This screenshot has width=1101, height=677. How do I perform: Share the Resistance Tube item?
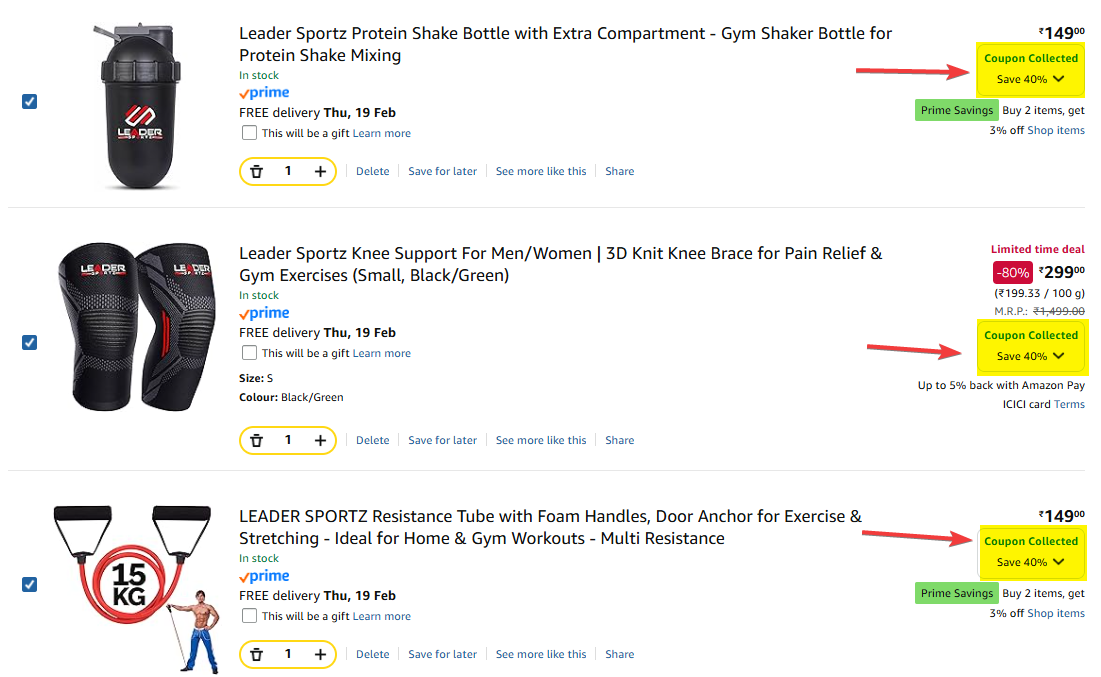pyautogui.click(x=619, y=655)
